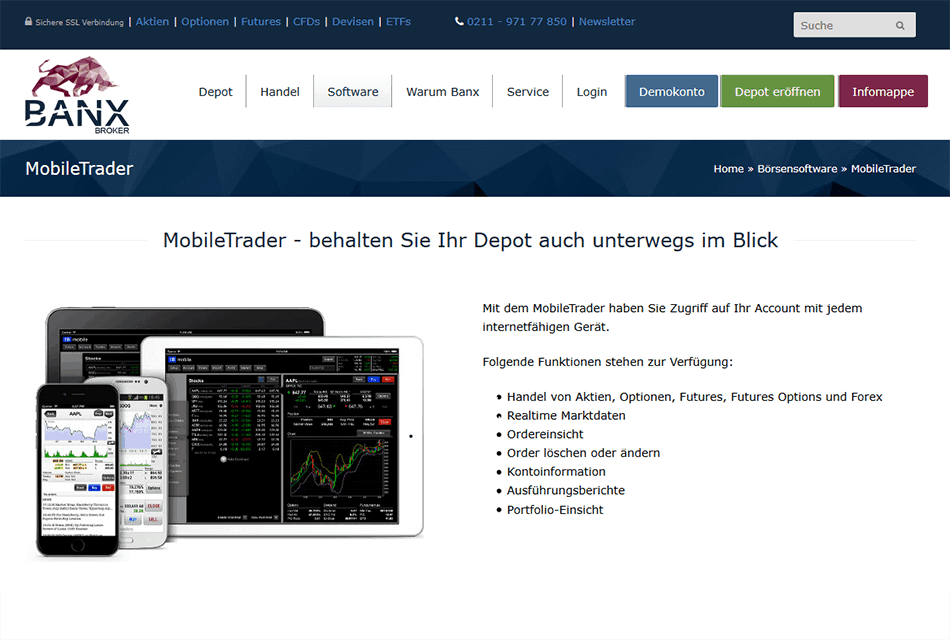Click 'Folgende Funktionen stehen zur Verfügung' text
The width and height of the screenshot is (950, 640).
(x=607, y=362)
